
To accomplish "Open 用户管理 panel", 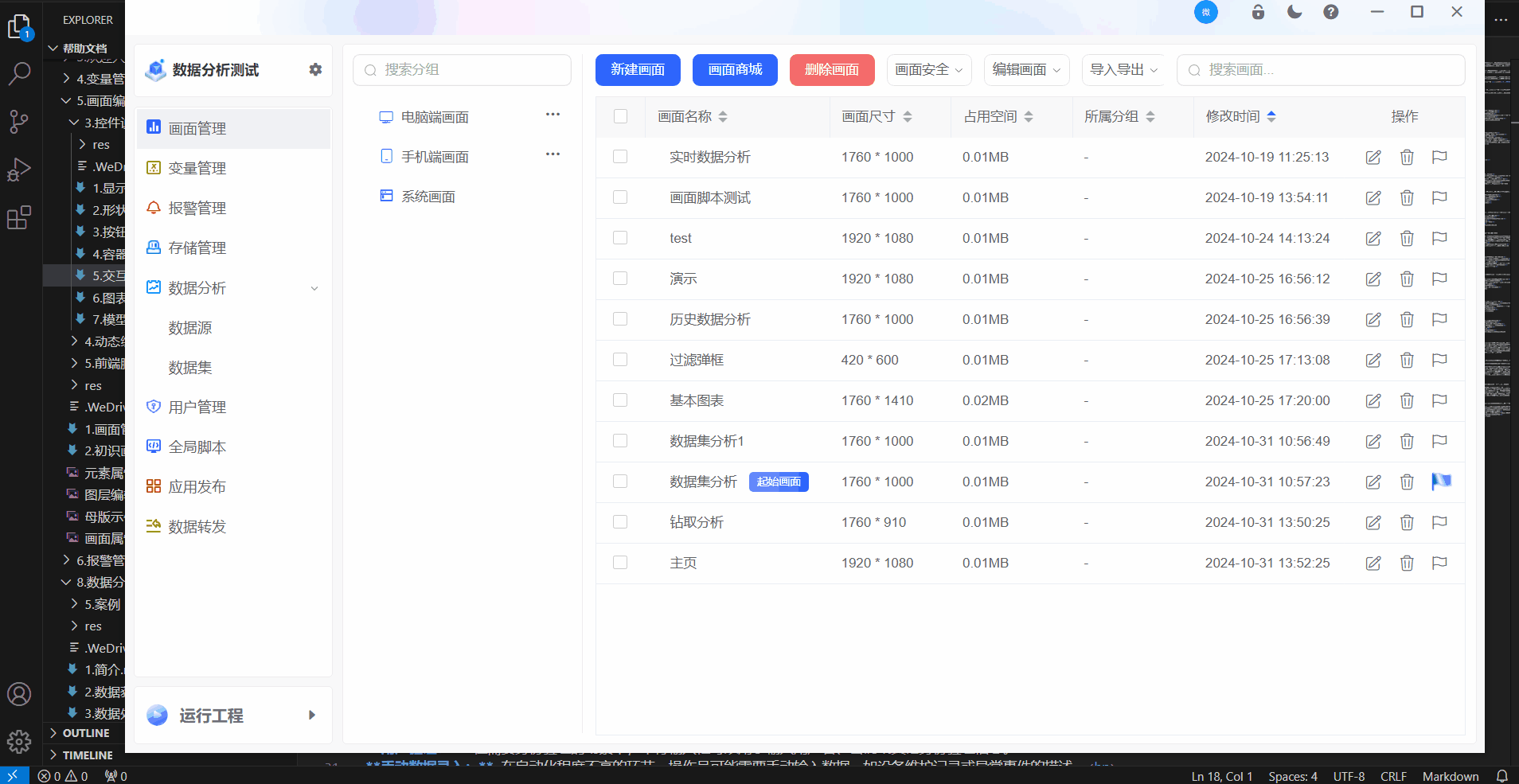I will pyautogui.click(x=197, y=407).
